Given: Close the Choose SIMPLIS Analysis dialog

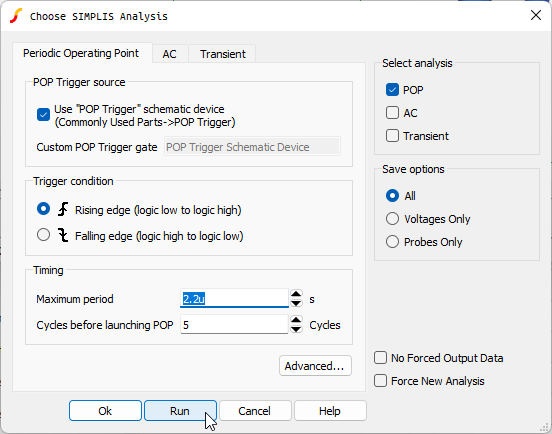Looking at the screenshot, I should coord(536,15).
